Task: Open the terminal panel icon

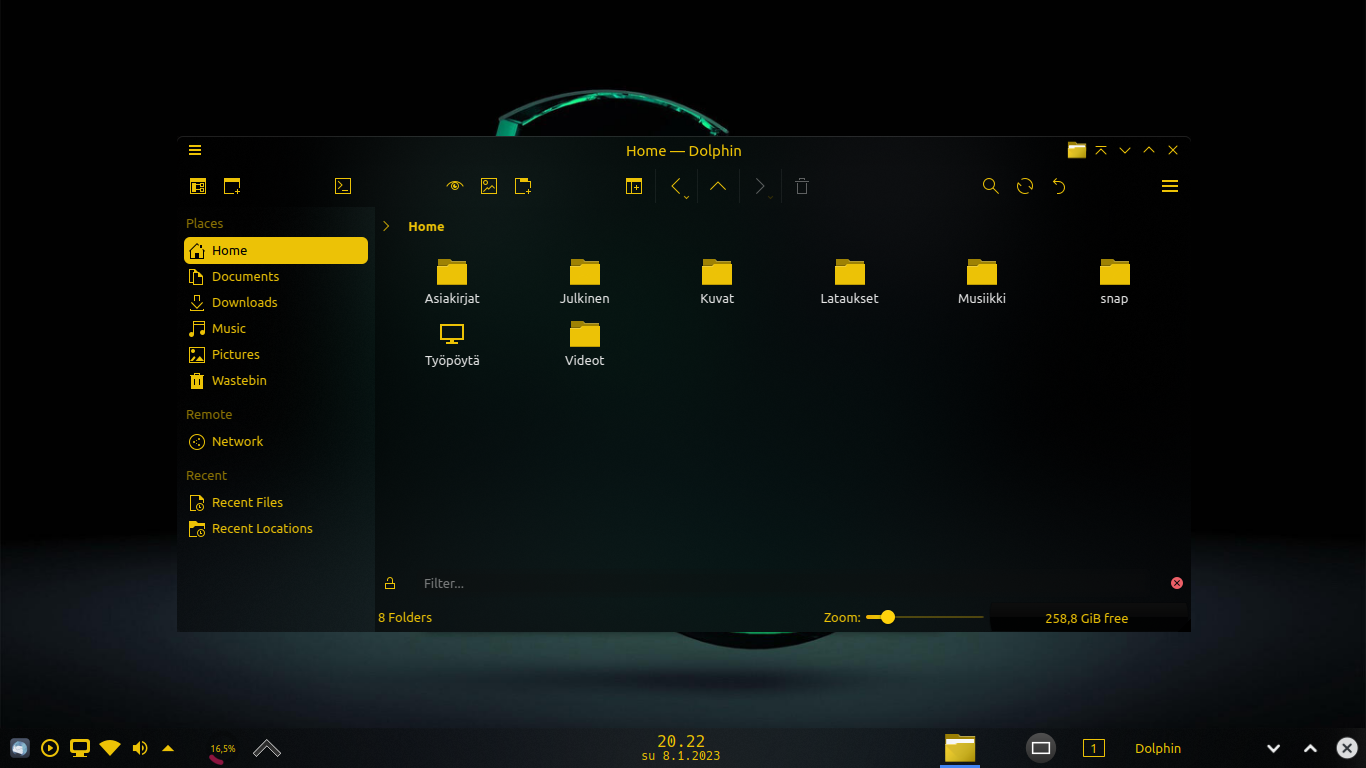Action: pos(343,186)
